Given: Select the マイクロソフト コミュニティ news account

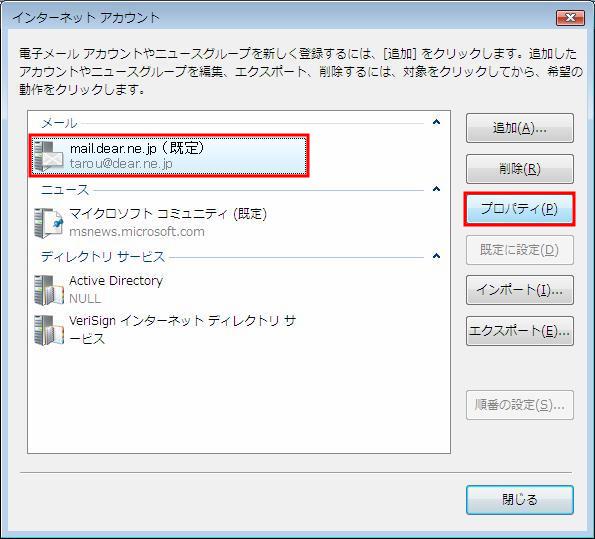Looking at the screenshot, I should [169, 223].
